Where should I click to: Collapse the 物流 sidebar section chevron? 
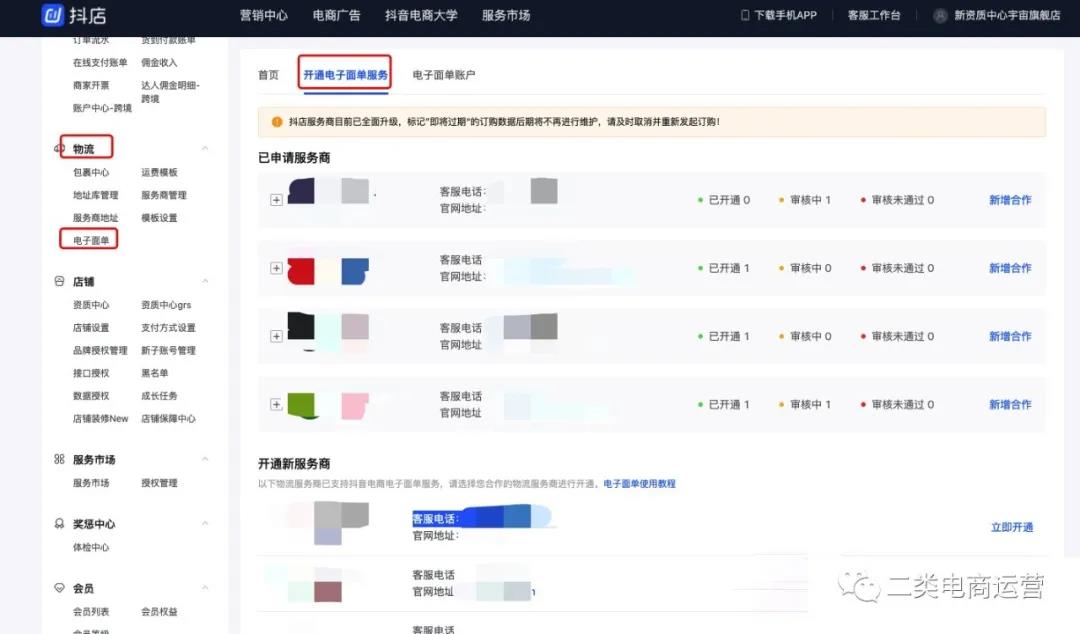pos(205,149)
